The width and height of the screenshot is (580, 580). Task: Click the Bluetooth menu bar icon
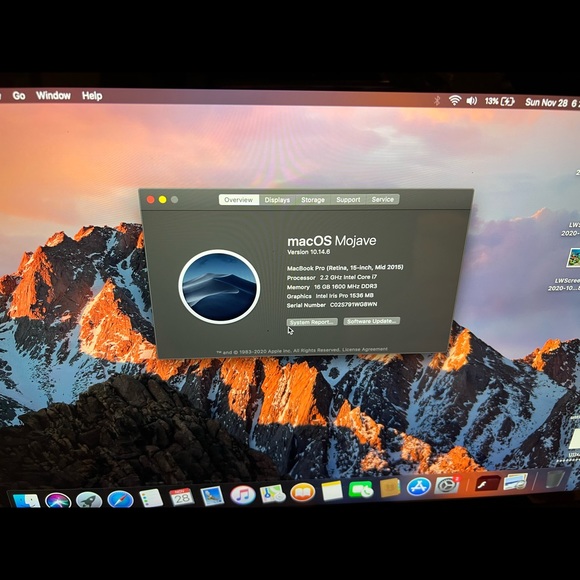click(437, 100)
